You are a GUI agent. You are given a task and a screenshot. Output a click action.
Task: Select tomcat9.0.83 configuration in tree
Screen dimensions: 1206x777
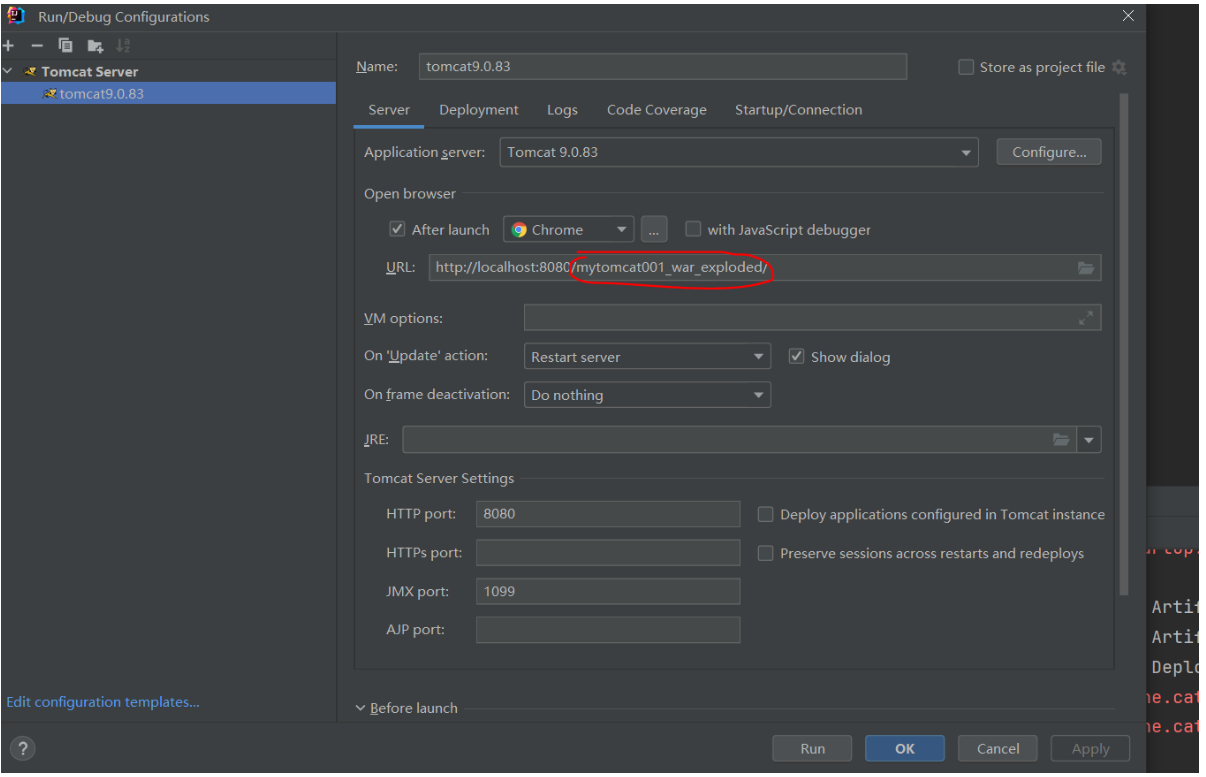coord(168,93)
